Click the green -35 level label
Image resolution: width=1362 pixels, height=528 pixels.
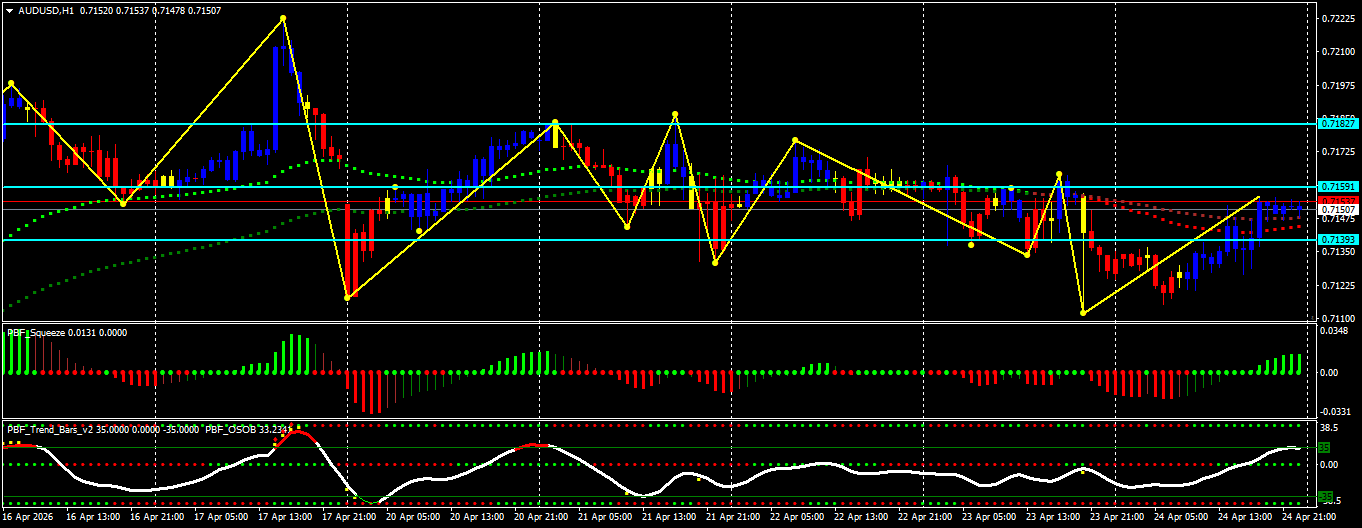pos(1325,496)
